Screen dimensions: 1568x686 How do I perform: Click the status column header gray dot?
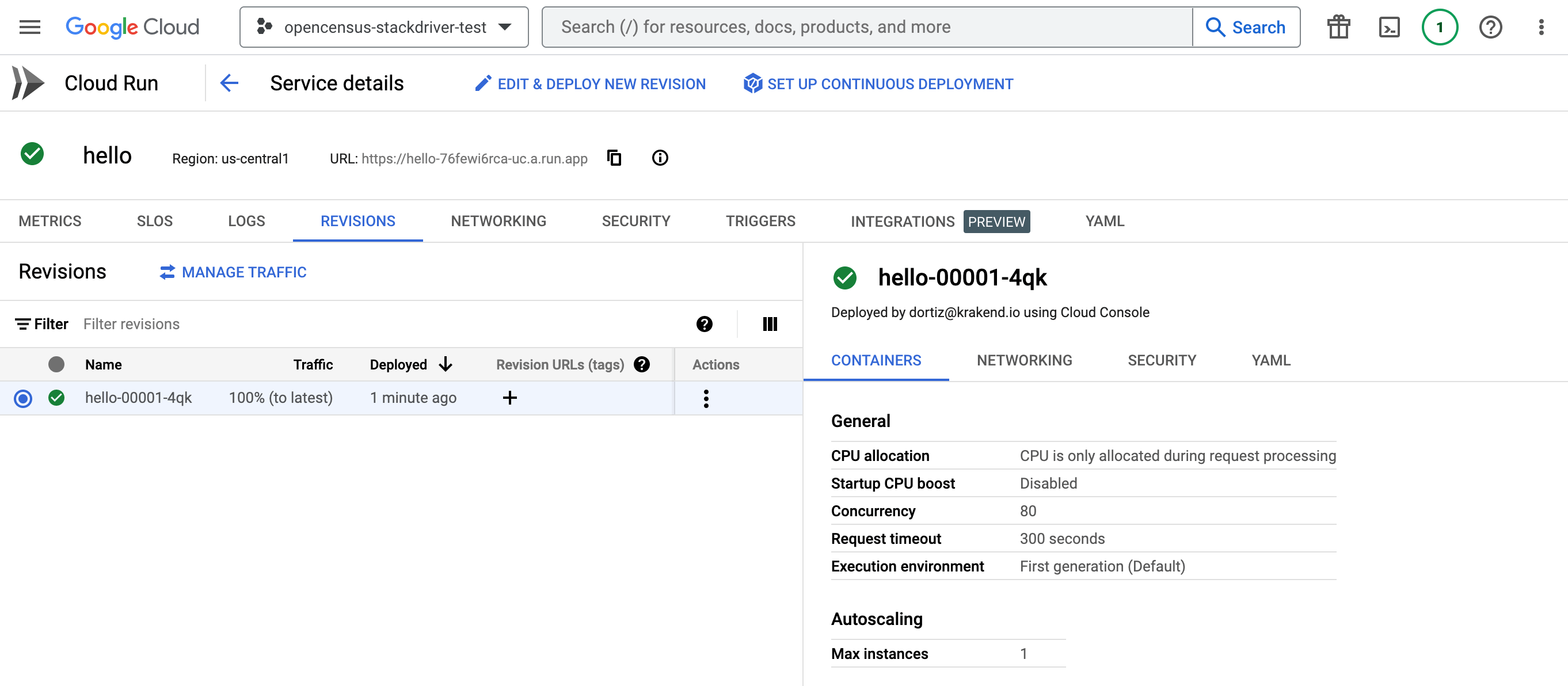(56, 364)
